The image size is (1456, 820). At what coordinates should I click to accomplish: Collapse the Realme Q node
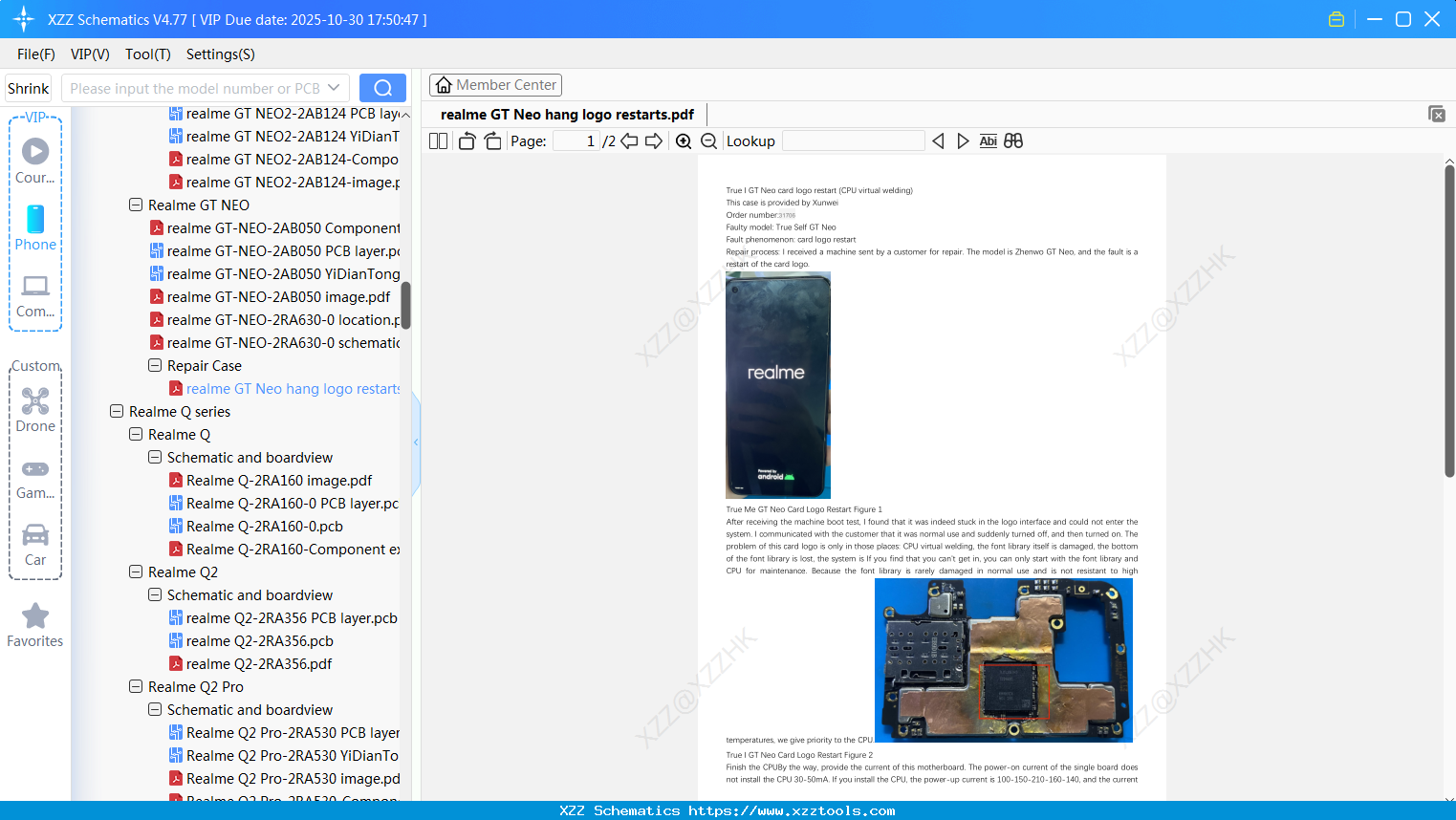tap(136, 435)
